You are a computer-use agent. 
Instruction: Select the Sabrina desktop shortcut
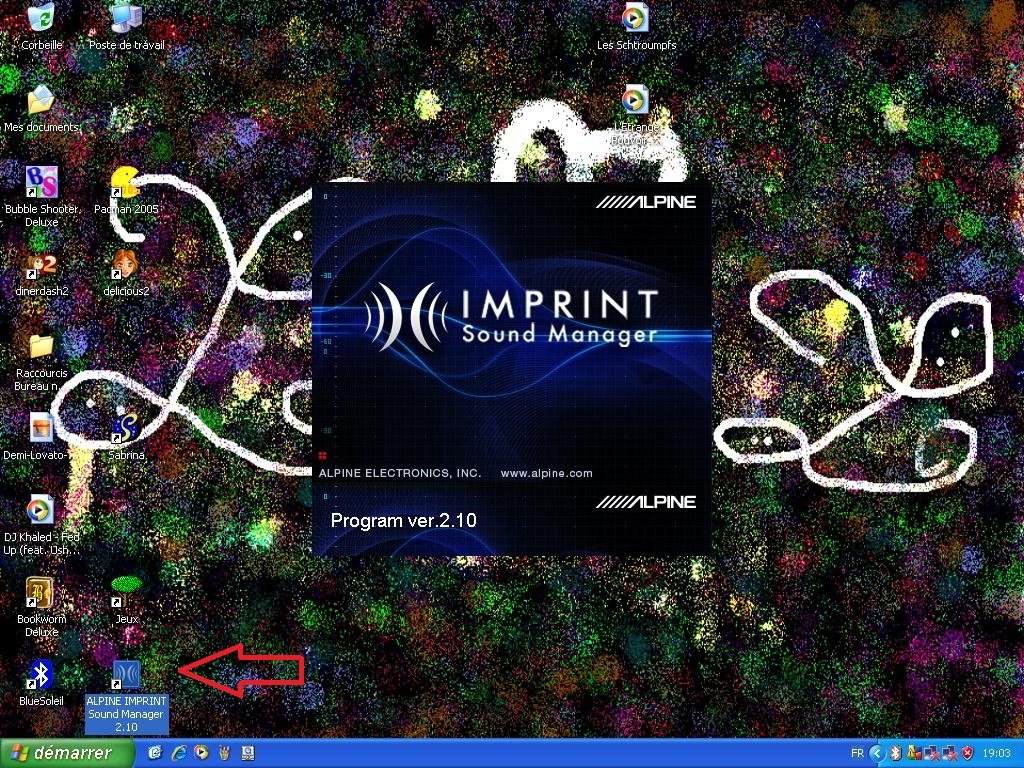tap(126, 429)
